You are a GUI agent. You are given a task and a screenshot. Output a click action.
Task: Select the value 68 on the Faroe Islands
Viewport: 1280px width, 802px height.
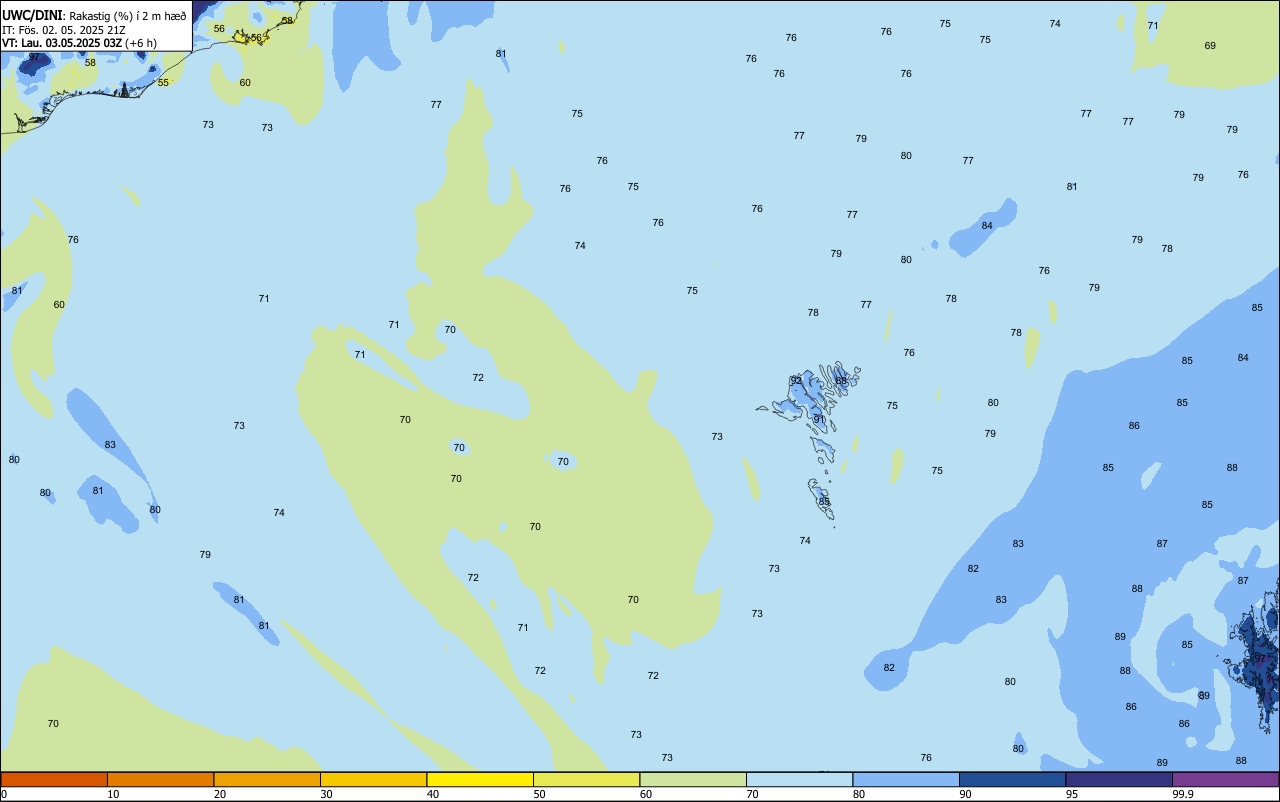pyautogui.click(x=841, y=380)
